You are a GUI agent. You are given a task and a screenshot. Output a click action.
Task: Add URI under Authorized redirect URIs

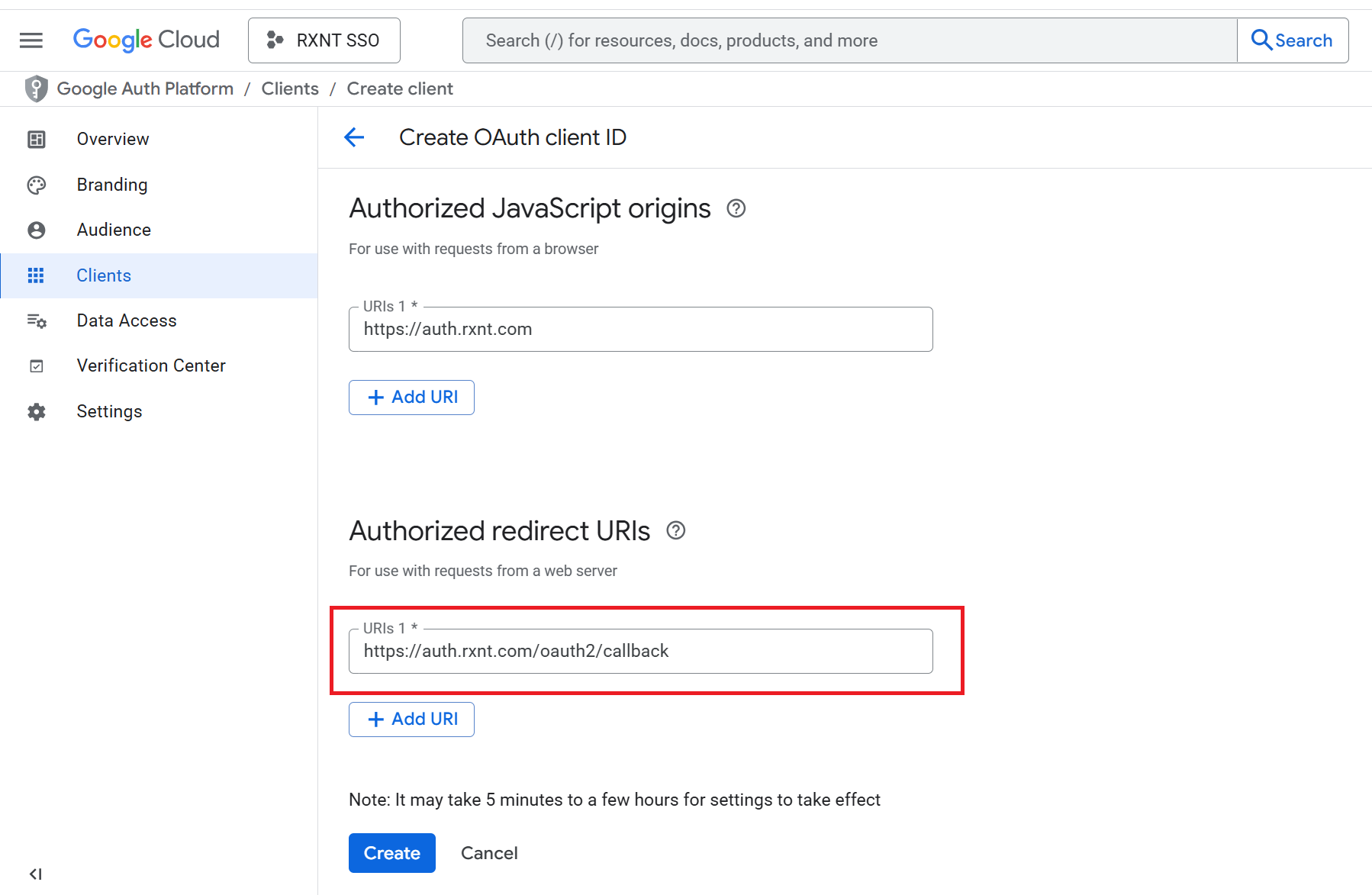tap(411, 720)
